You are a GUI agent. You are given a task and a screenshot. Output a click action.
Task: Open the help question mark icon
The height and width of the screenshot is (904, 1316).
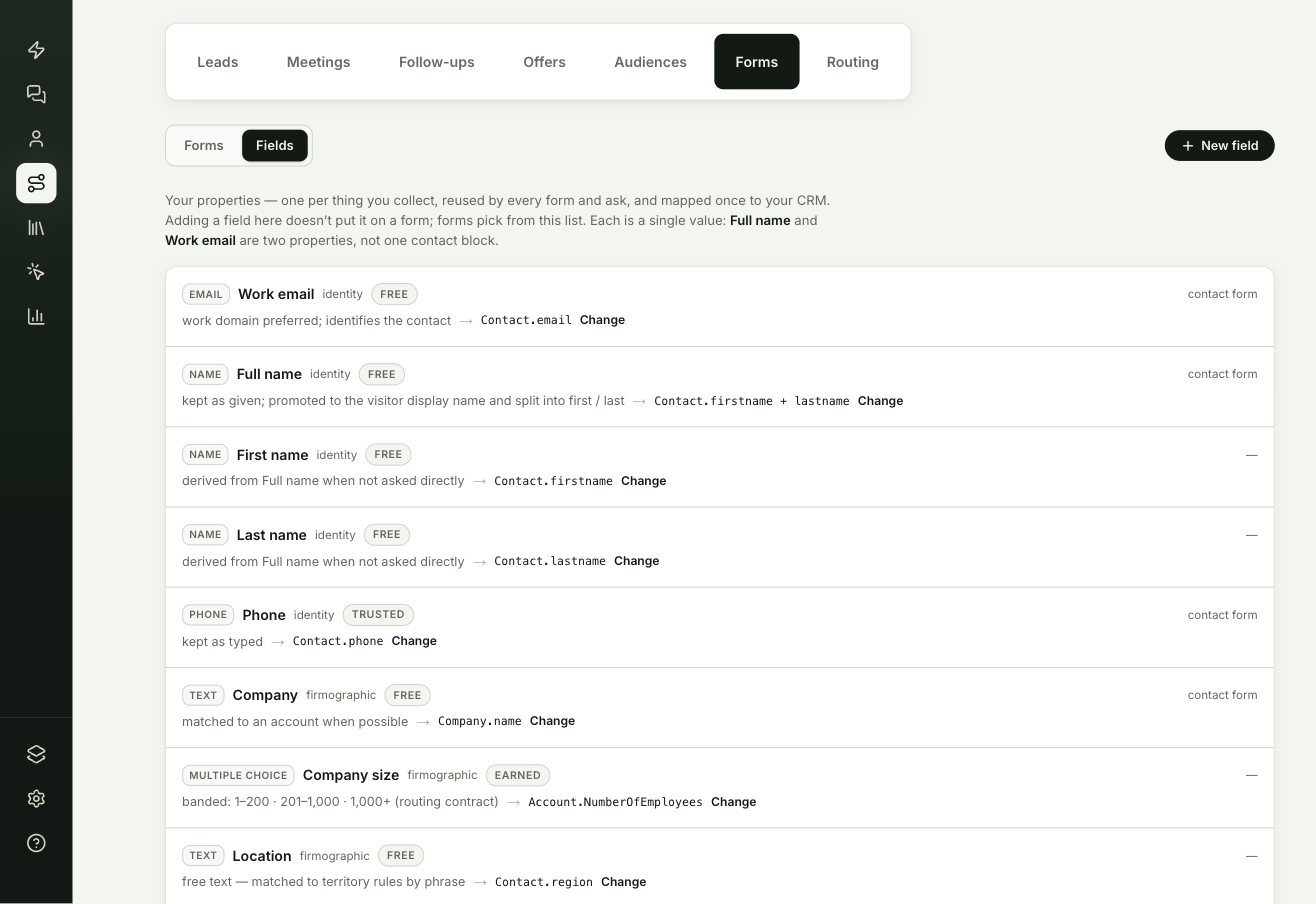(36, 843)
